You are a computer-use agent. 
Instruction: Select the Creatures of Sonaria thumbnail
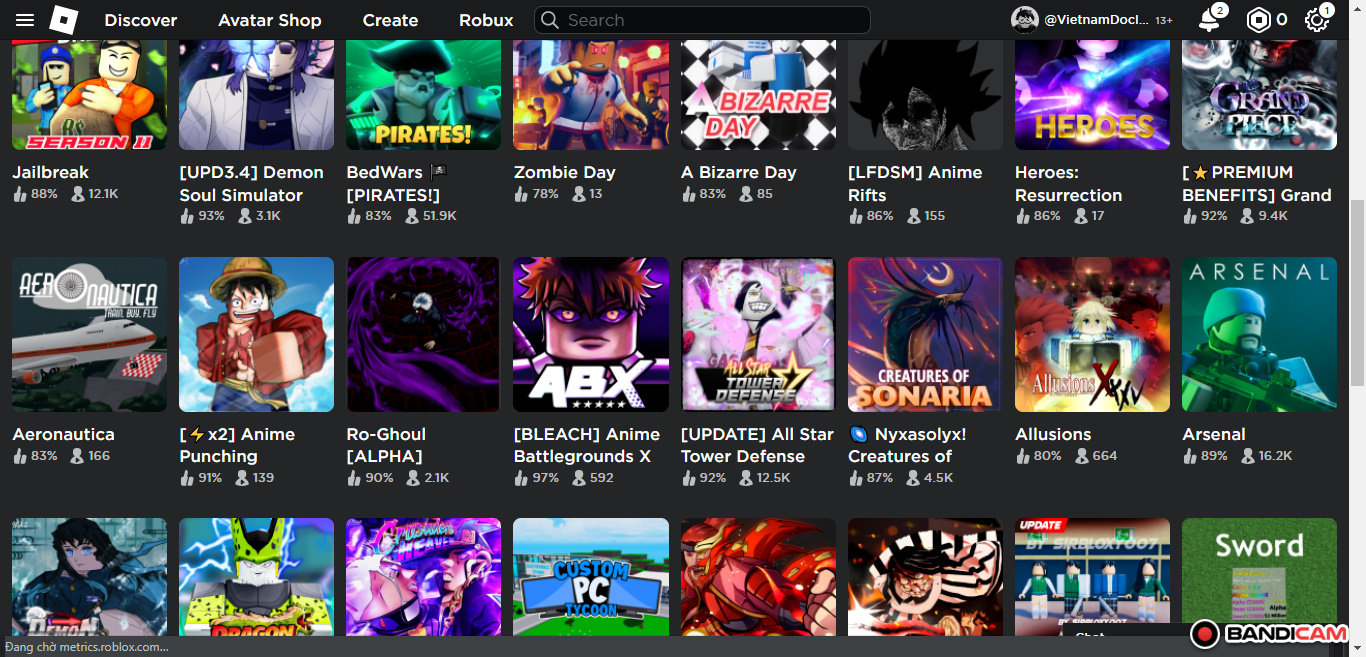[925, 334]
